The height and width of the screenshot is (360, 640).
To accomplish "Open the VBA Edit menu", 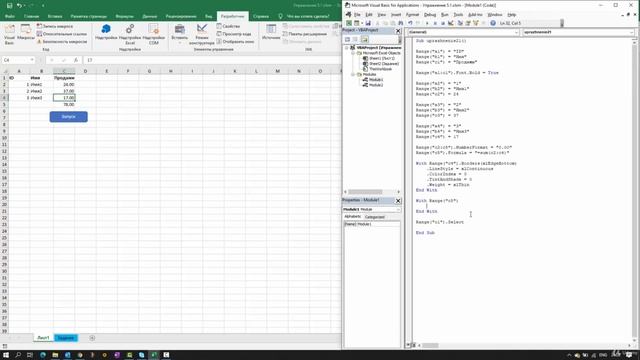I will point(369,15).
